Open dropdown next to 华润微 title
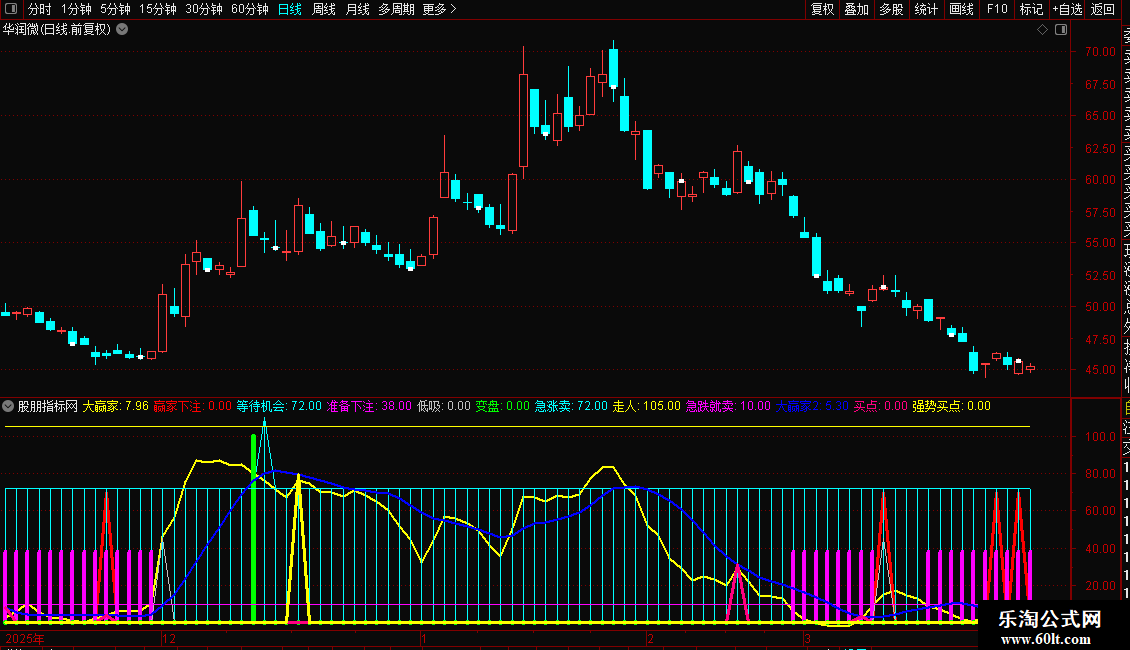Viewport: 1130px width, 650px height. click(122, 29)
